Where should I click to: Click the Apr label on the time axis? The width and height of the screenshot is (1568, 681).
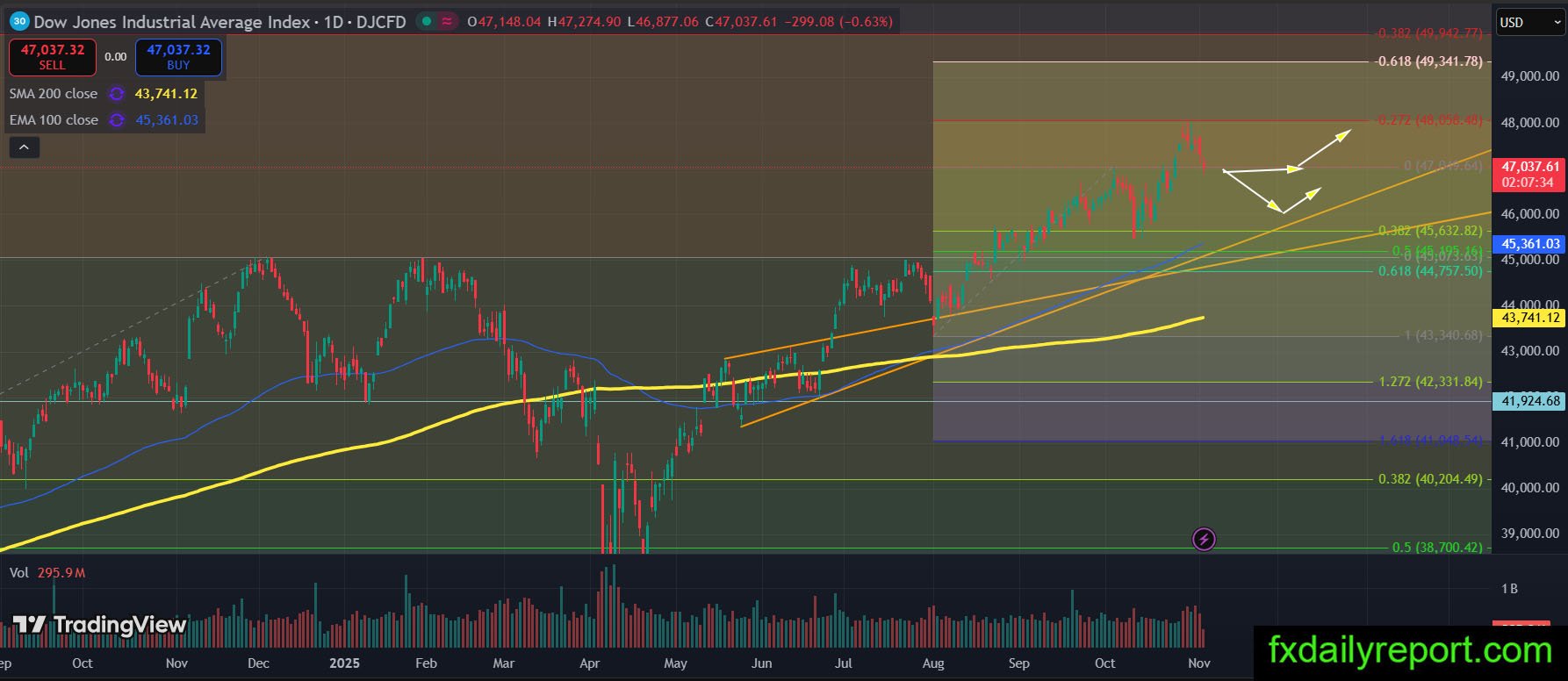point(590,663)
